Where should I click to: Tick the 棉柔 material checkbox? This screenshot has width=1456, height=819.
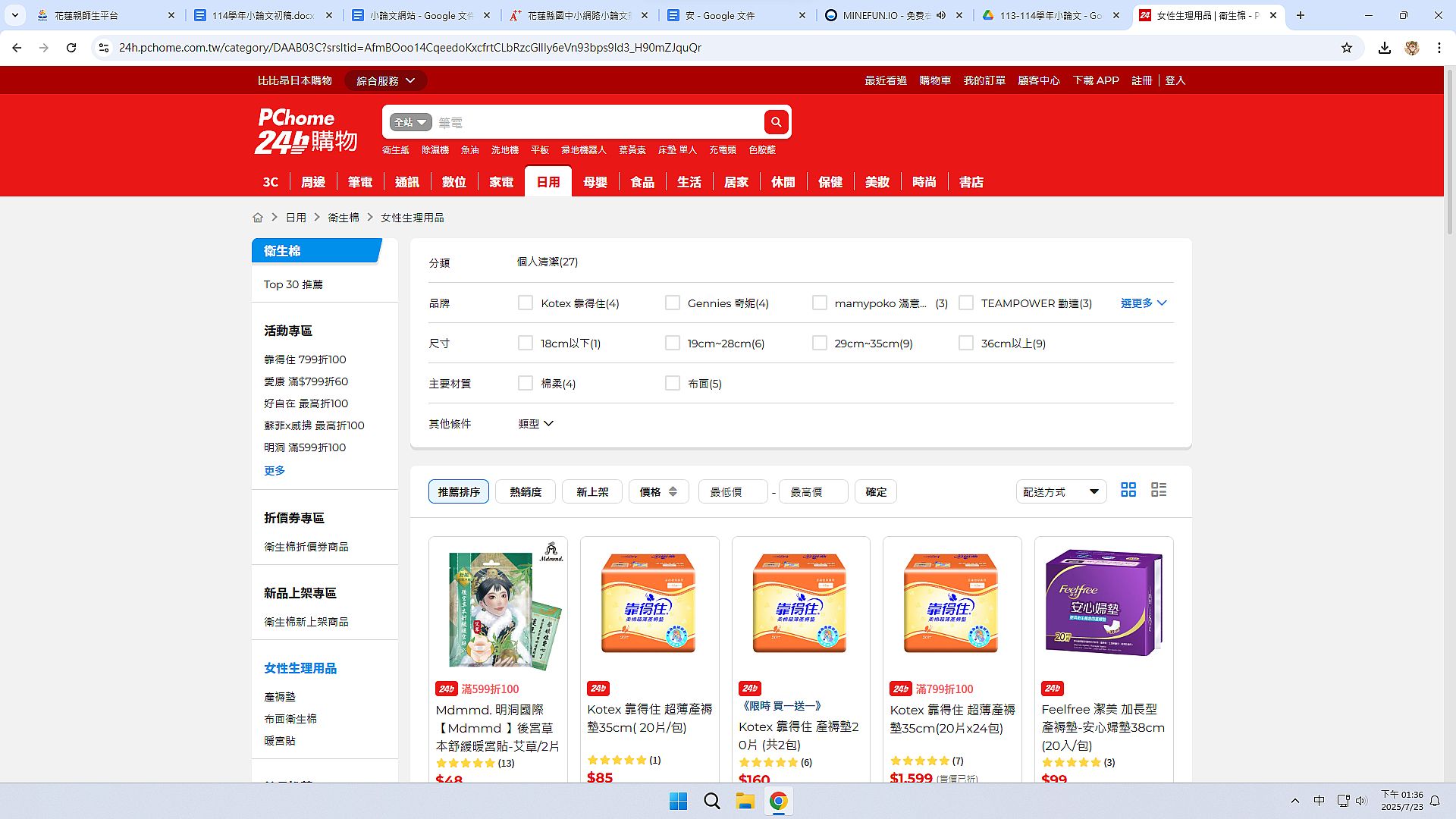pyautogui.click(x=526, y=384)
